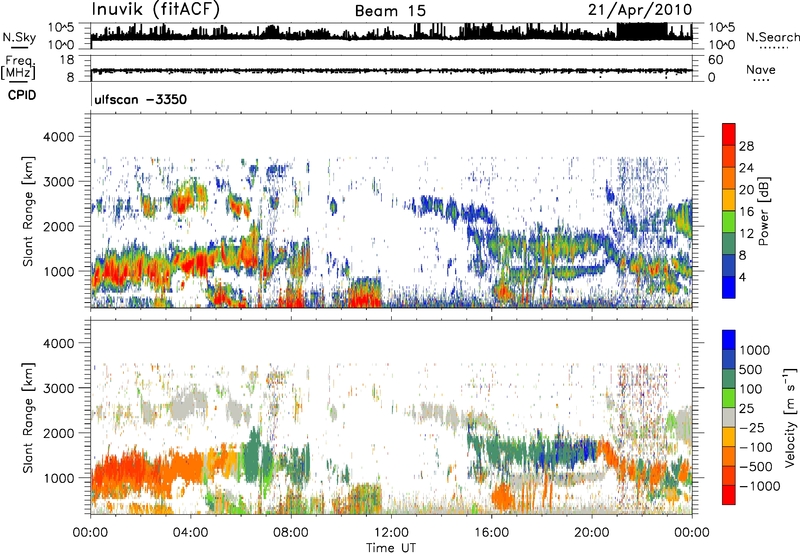Click the '1000' value on velocity colorbar
Image resolution: width=800 pixels, height=554 pixels.
pyautogui.click(x=755, y=350)
